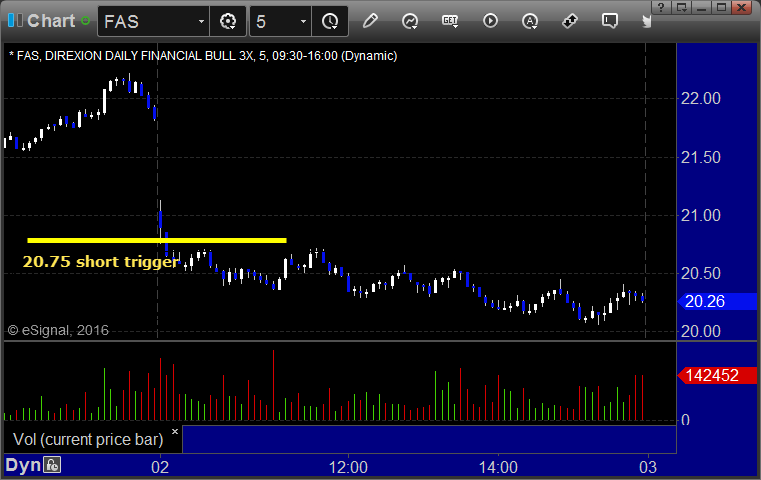Close the Vol study label
The height and width of the screenshot is (480, 761).
[175, 431]
